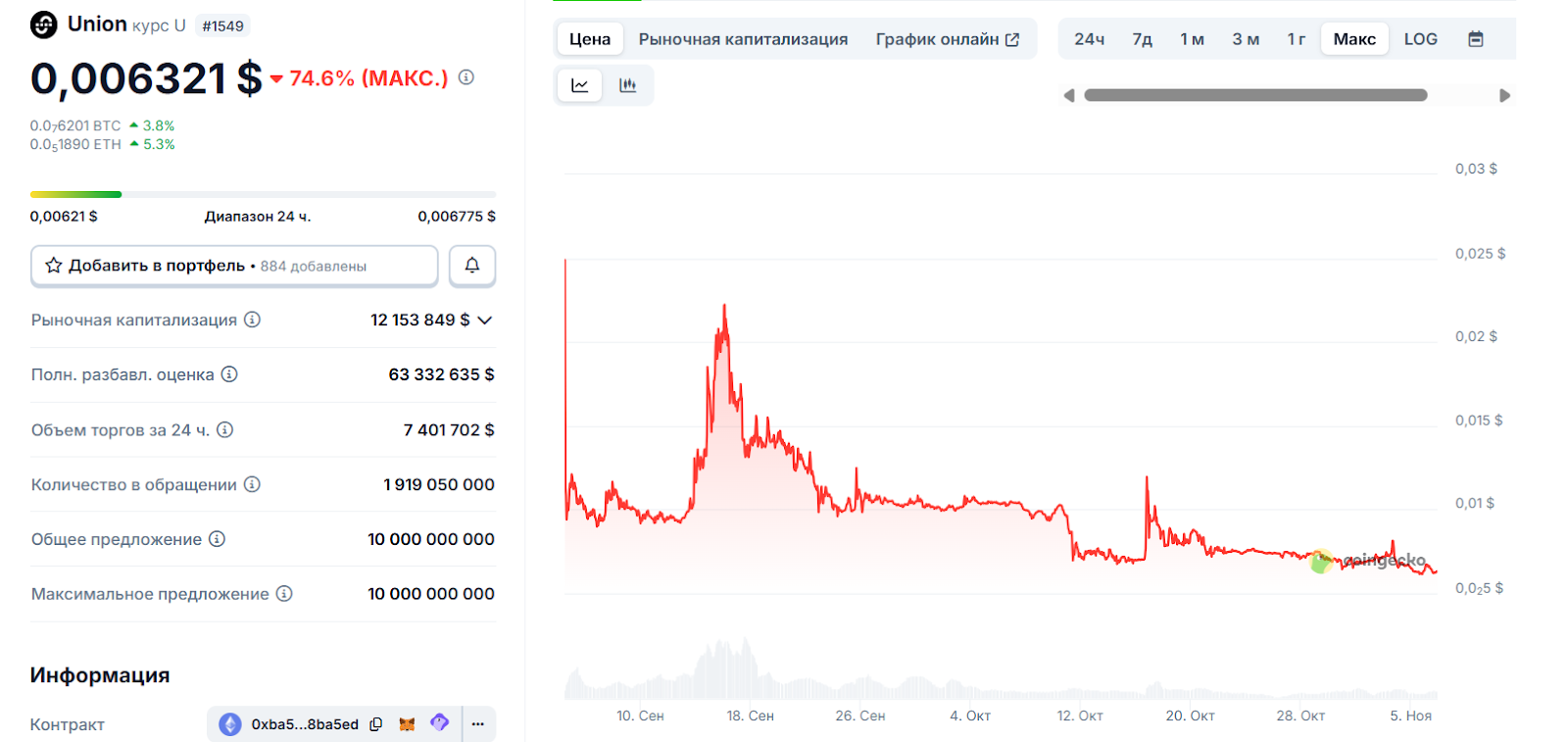
Task: Click the scrollbar right arrow
Action: tap(1504, 95)
